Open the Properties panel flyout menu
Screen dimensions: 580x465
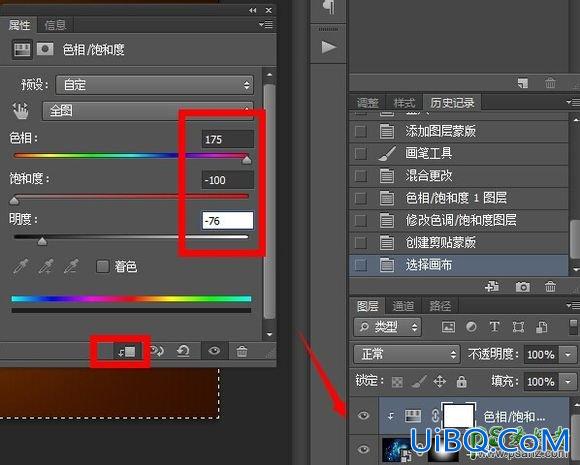[266, 25]
